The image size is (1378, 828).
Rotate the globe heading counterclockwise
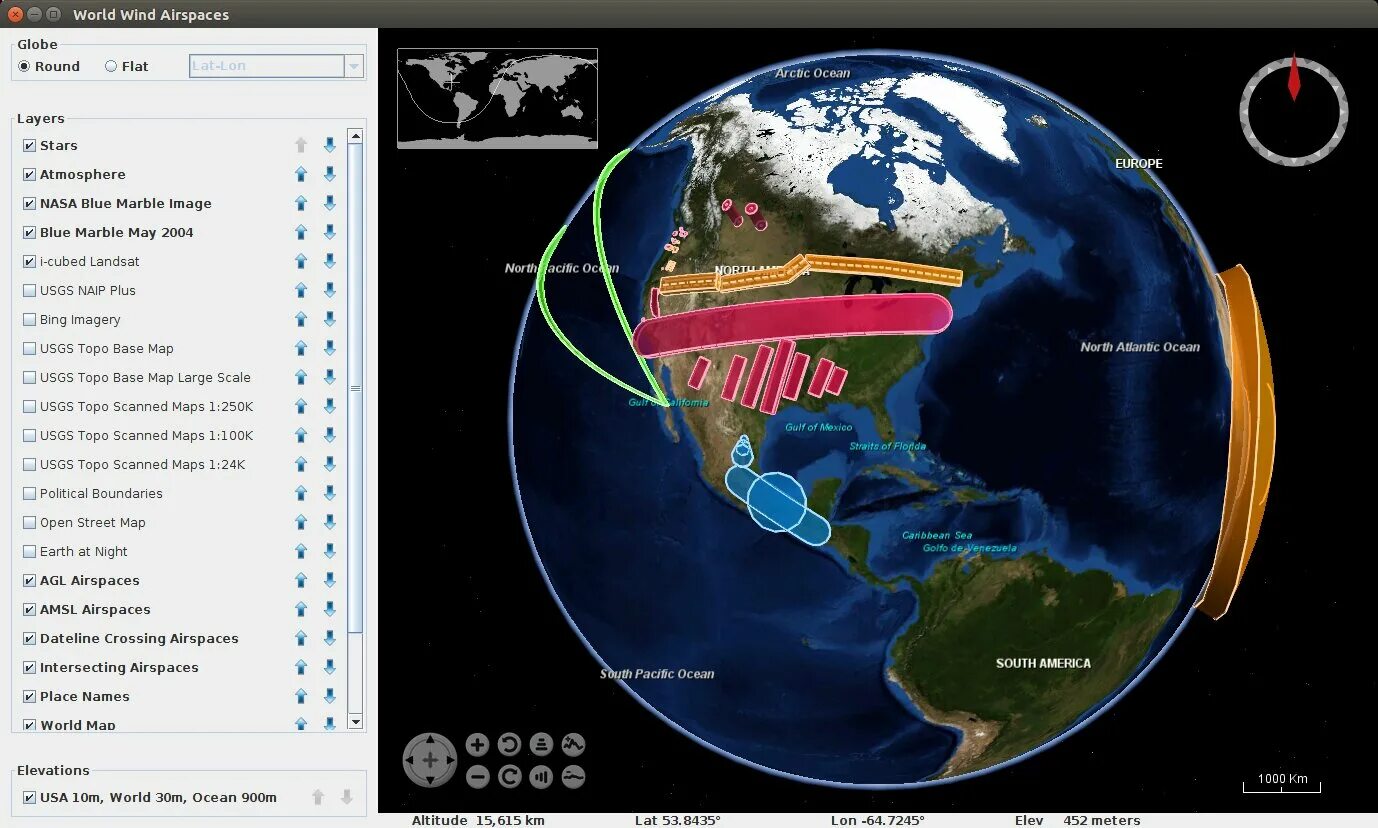click(509, 745)
